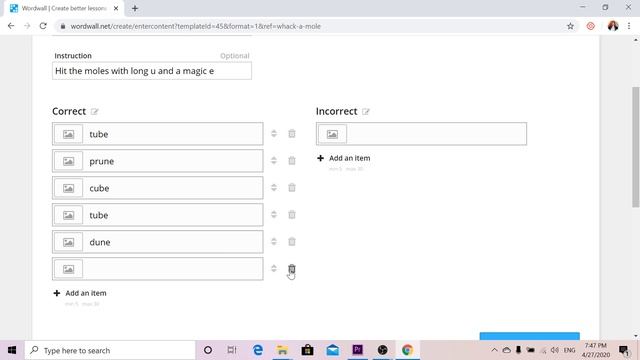Image resolution: width=640 pixels, height=360 pixels.
Task: Reorder the cube item using its arrows
Action: (274, 188)
